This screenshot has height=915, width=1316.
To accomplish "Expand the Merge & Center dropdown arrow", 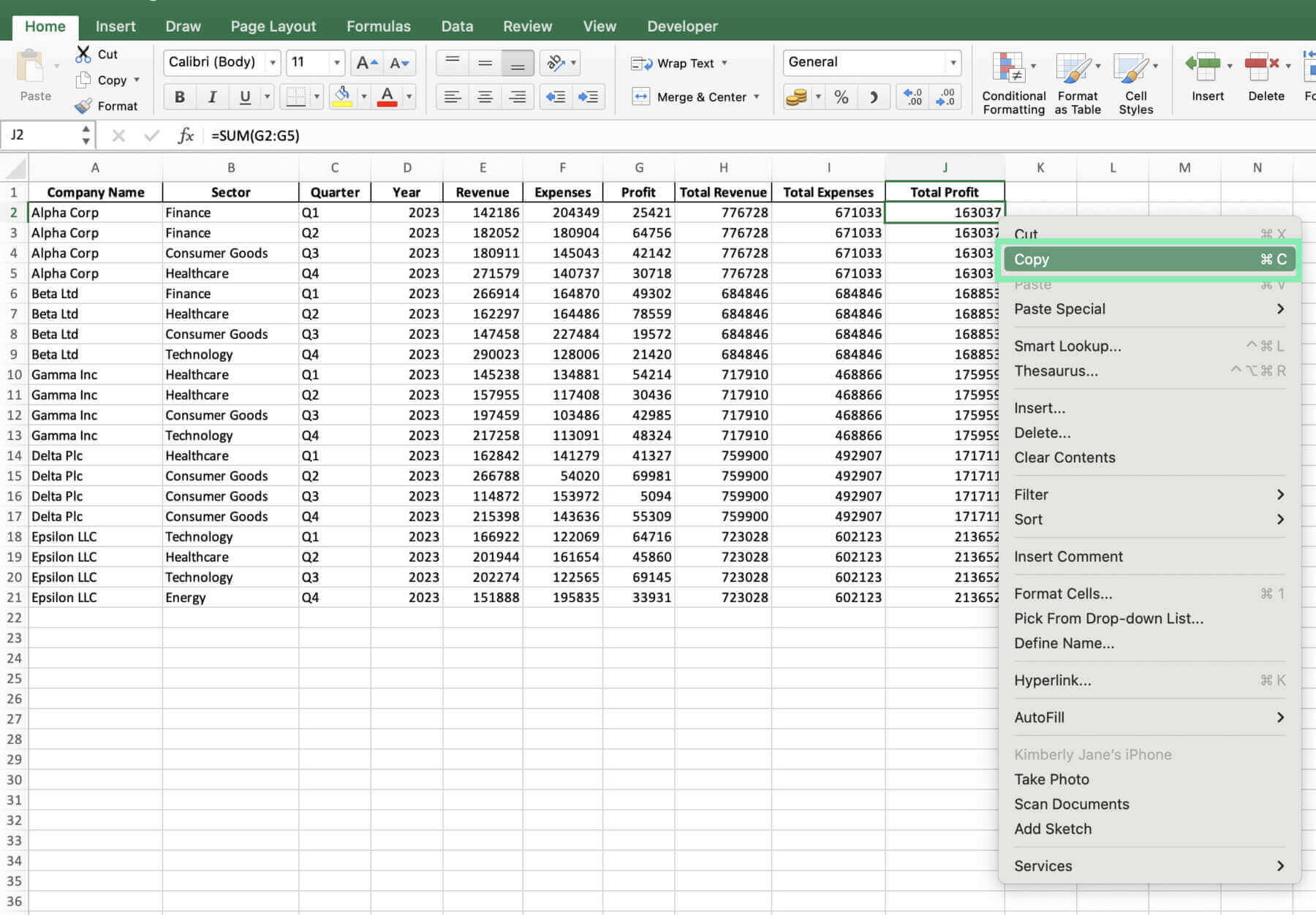I will 756,96.
